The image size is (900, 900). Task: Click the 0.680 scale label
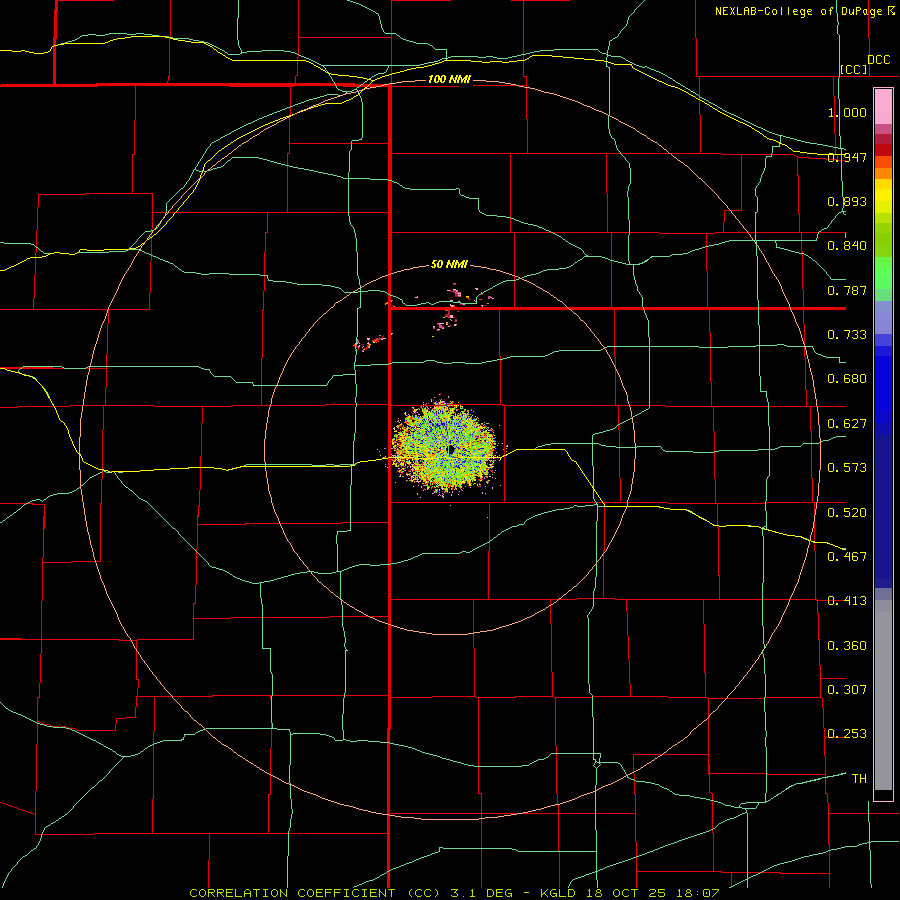tap(847, 379)
